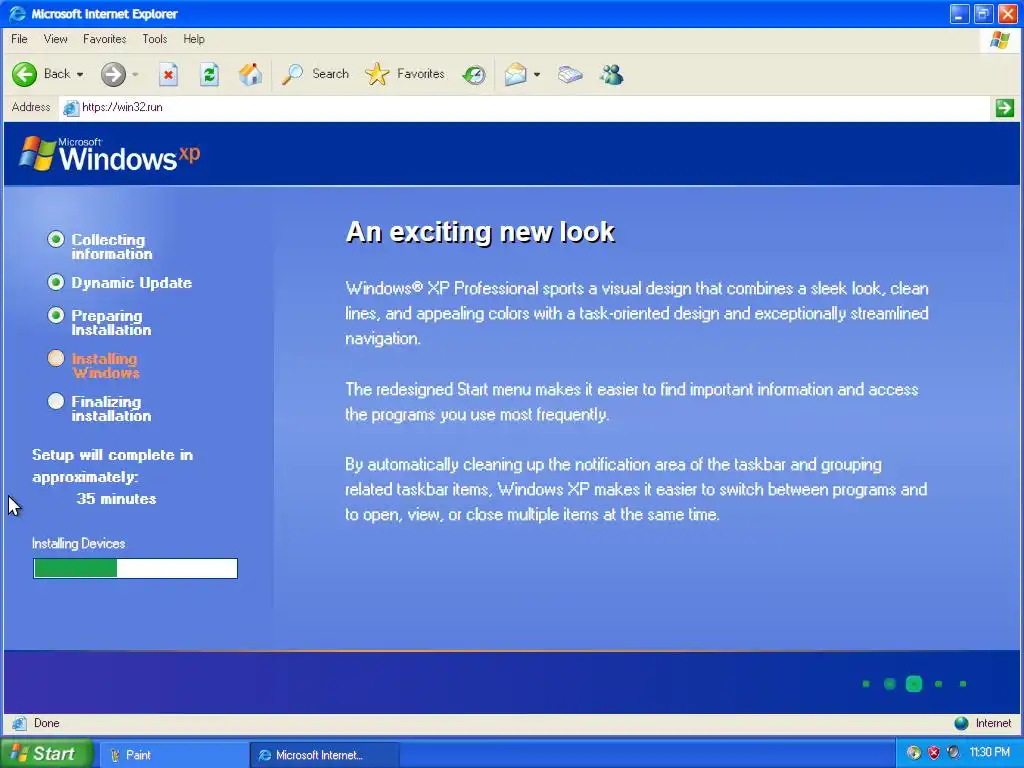
Task: Click the 'Finalizing installation' step text
Action: 111,409
